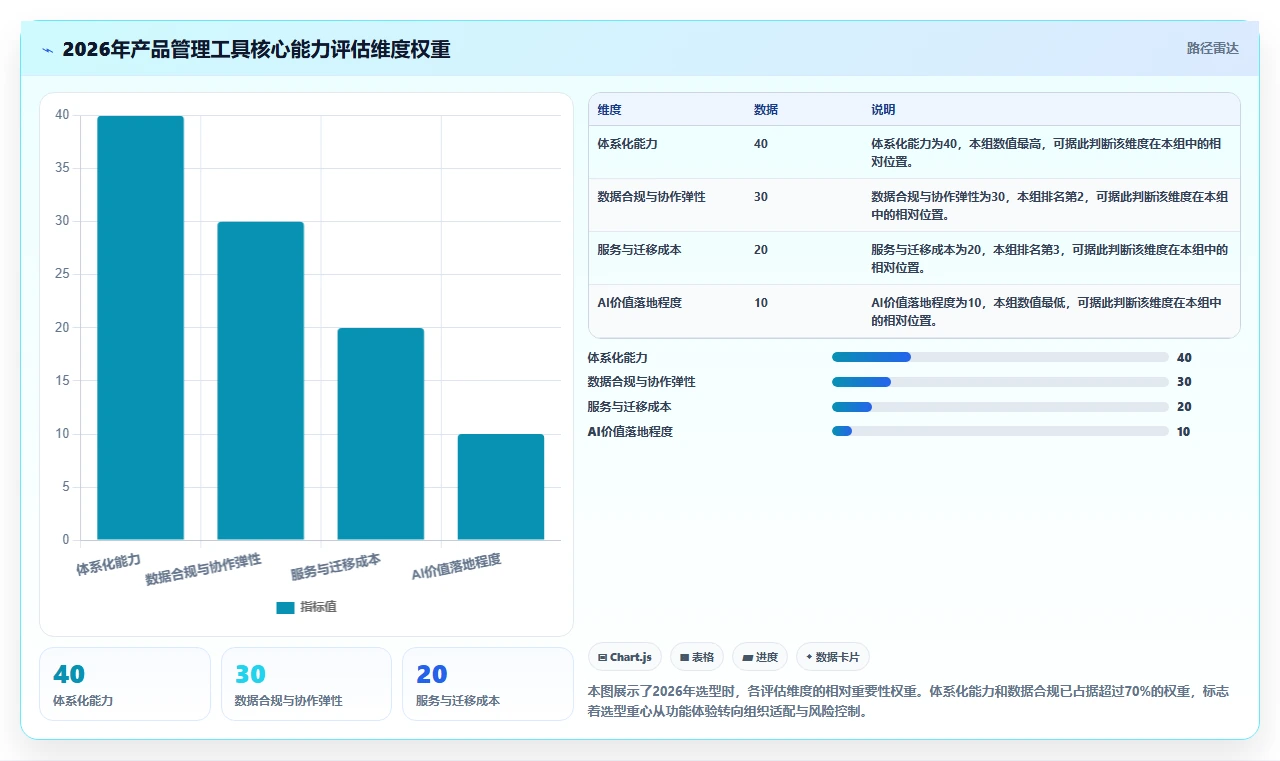Click the 指标值 legend color box
The width and height of the screenshot is (1280, 761).
(285, 607)
